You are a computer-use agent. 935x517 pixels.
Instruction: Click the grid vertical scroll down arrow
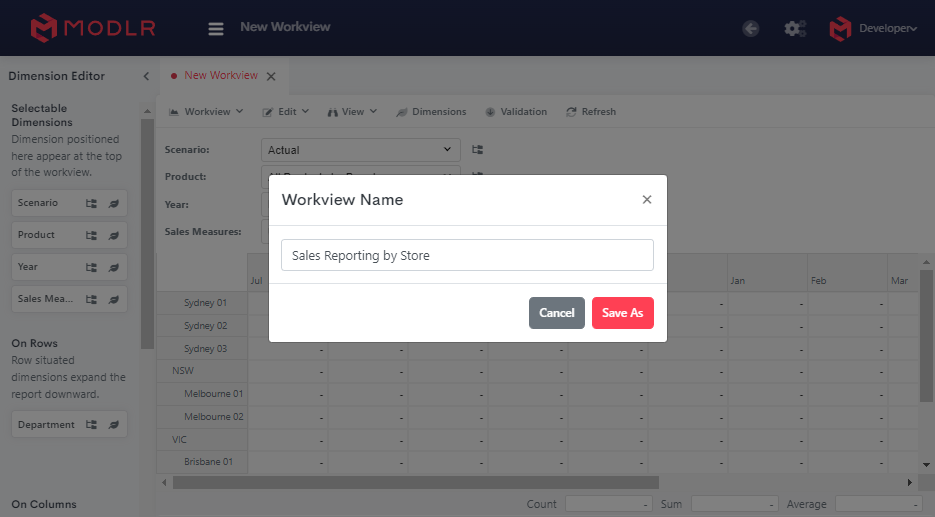tap(926, 465)
